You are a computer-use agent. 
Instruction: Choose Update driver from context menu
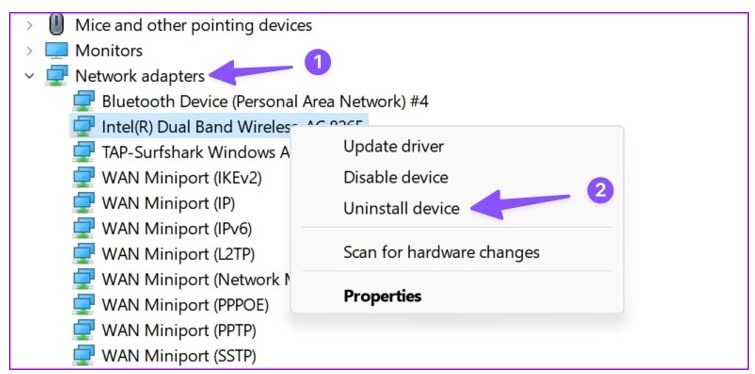tap(393, 146)
